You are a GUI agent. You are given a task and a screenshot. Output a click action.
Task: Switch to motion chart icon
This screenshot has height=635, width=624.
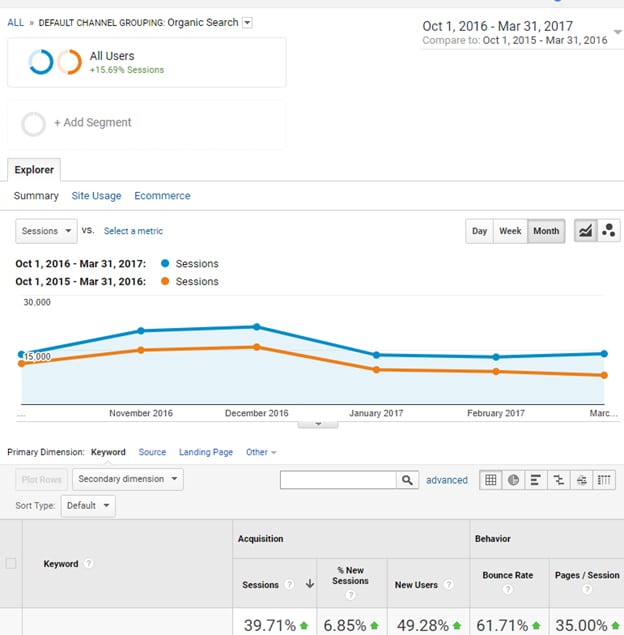(608, 231)
